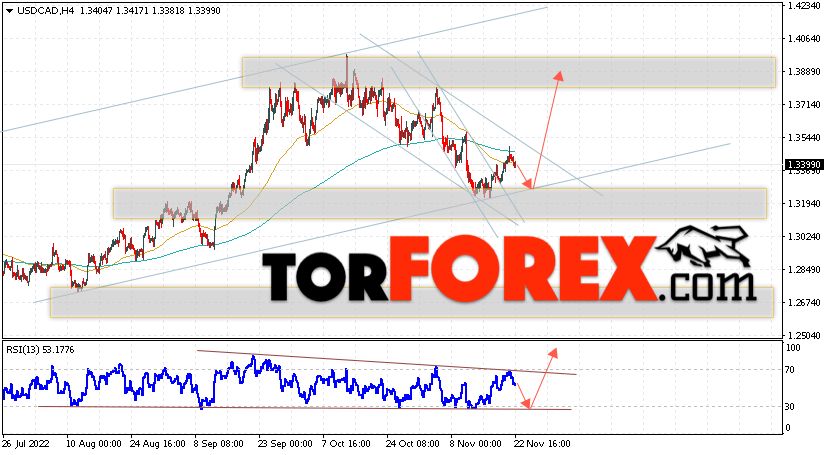Click the 1.35440 price axis label
Viewport: 828px width, 455px height.
(x=803, y=138)
